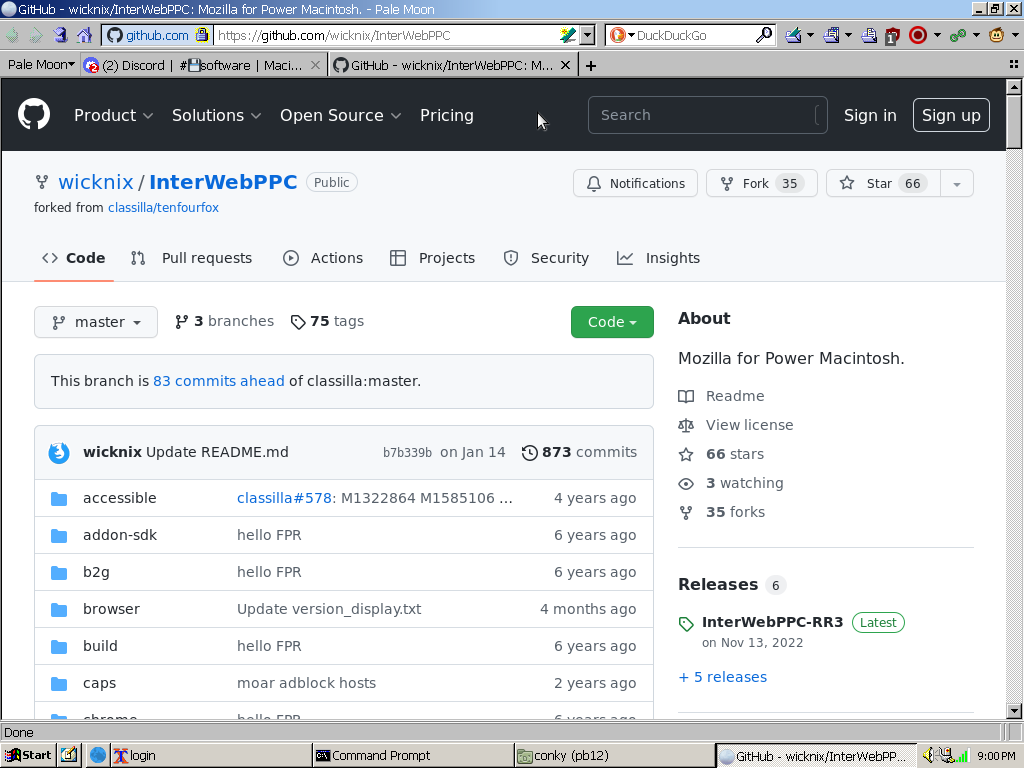This screenshot has width=1024, height=768.
Task: Open the star lists dropdown arrow
Action: [x=957, y=184]
